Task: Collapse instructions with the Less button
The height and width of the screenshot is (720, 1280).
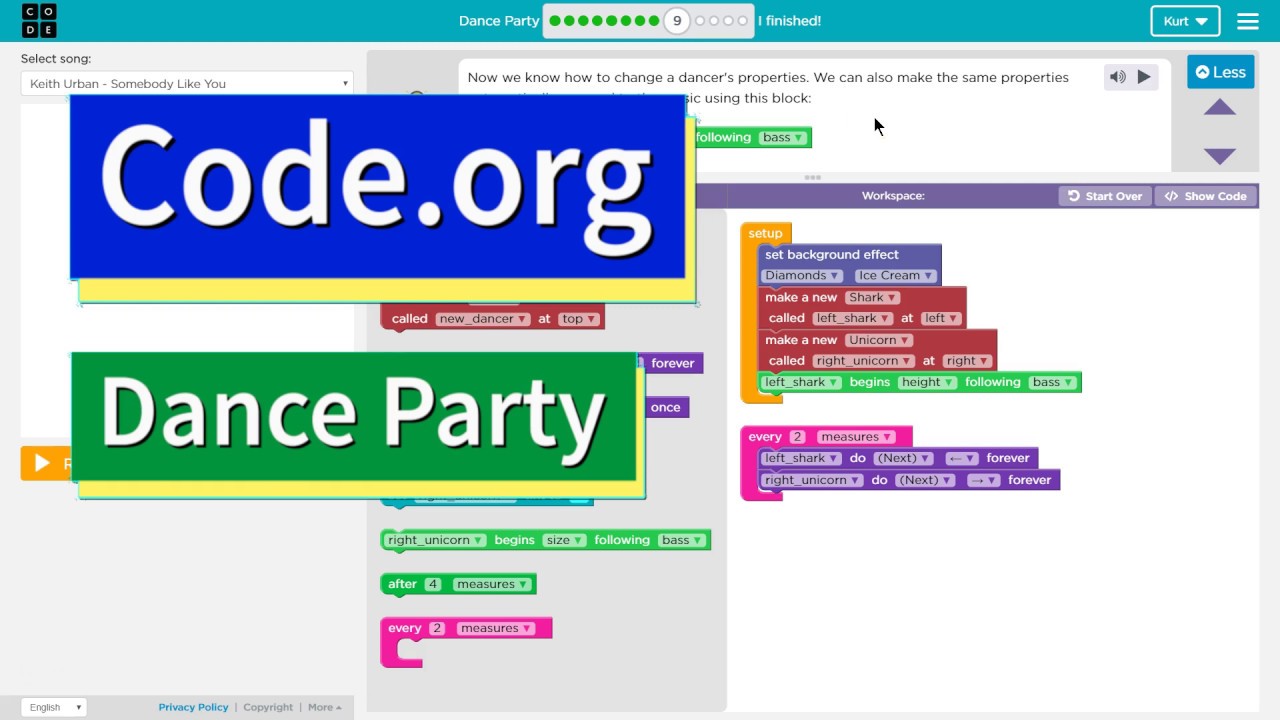Action: [1220, 72]
